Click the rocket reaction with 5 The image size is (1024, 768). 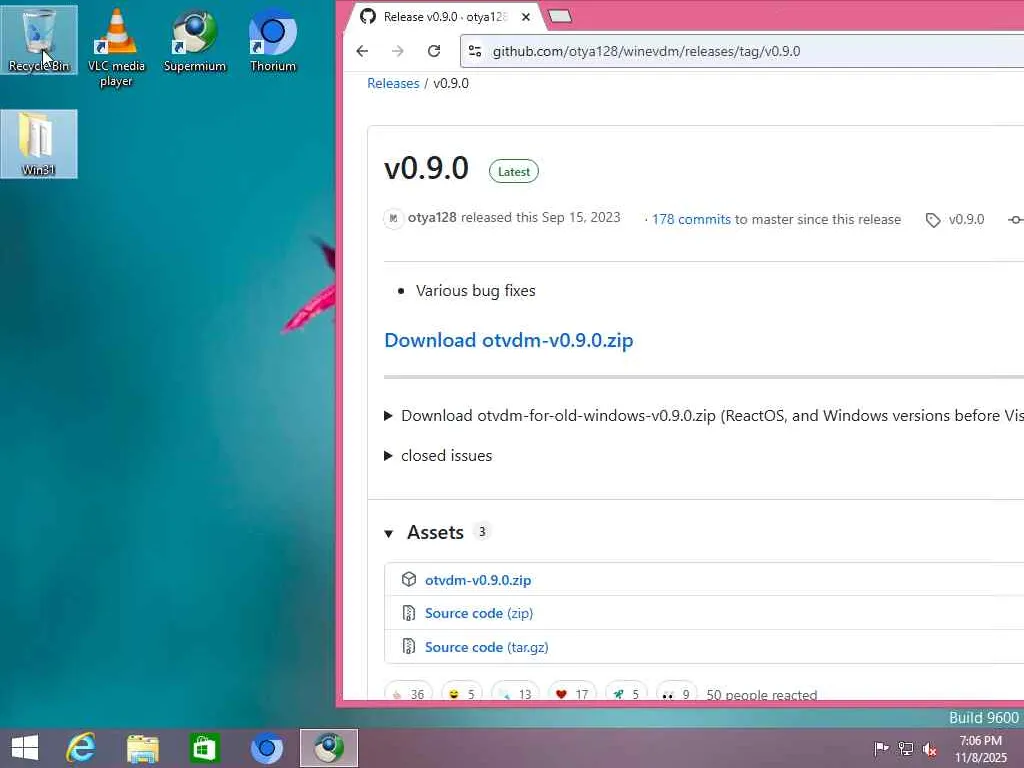626,692
